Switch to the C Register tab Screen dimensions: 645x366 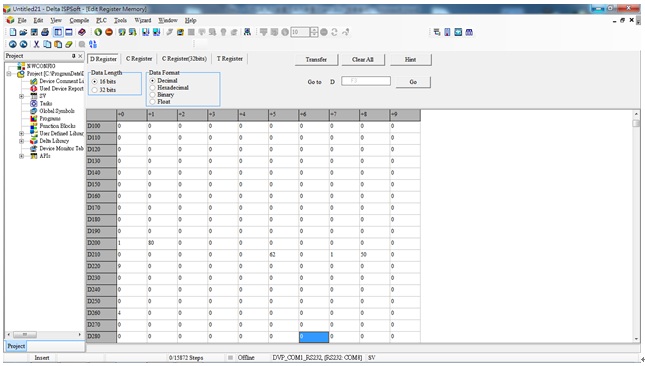click(139, 59)
